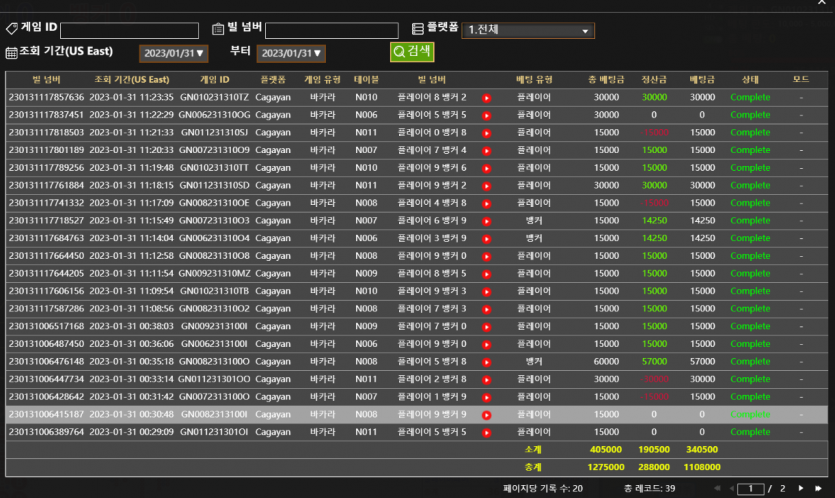
Task: Play video replay for bill 230131006447734
Action: [486, 380]
